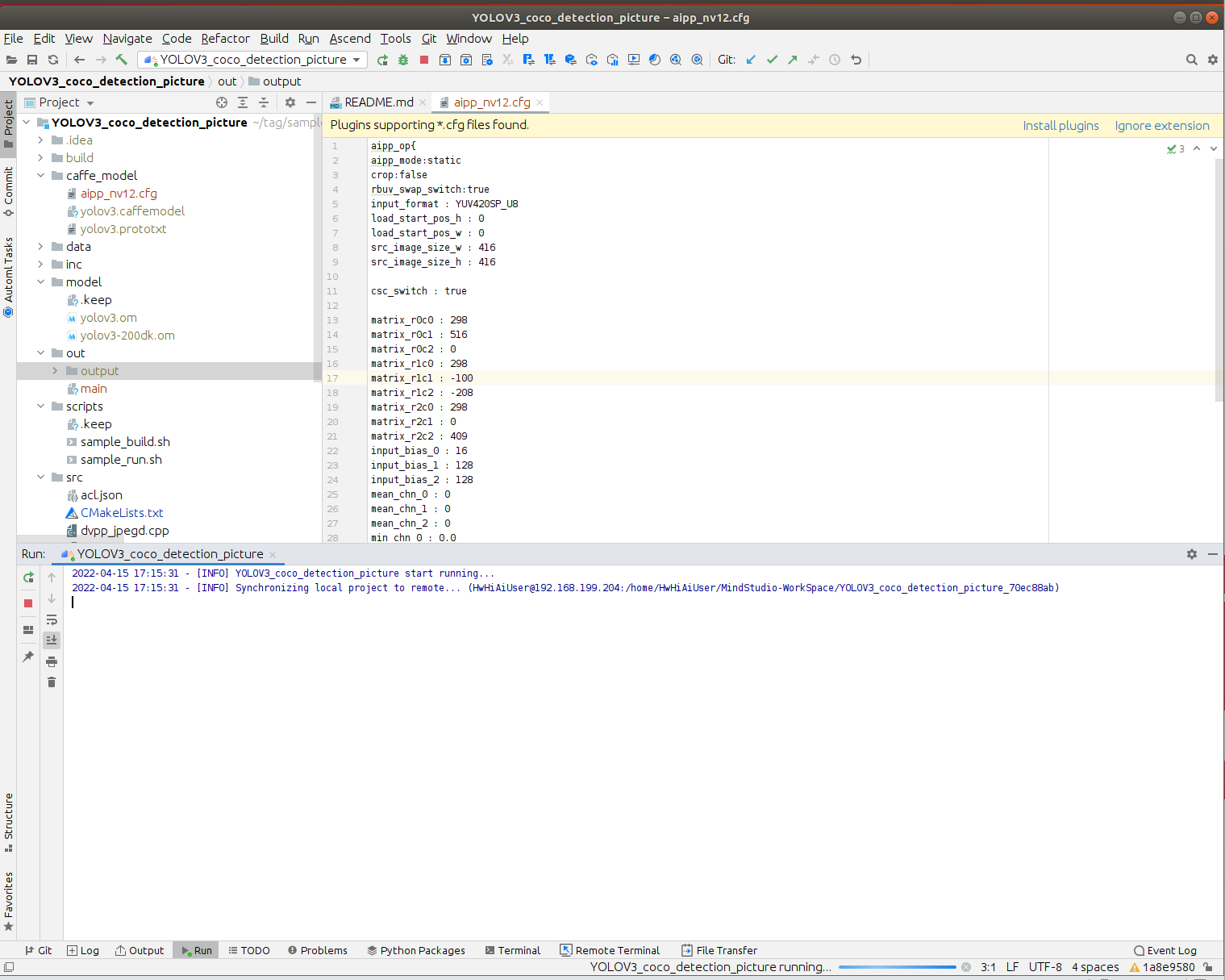Click the Git update project arrow
This screenshot has width=1225, height=980.
tap(751, 60)
